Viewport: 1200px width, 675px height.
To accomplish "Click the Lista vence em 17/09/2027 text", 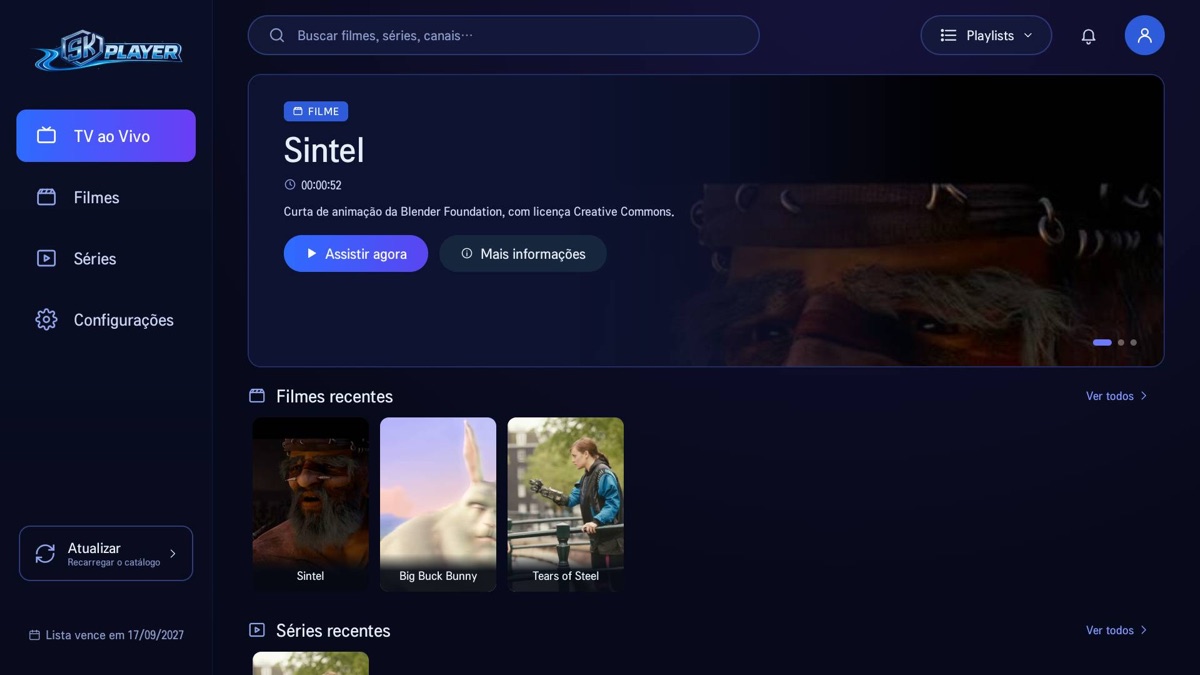I will point(115,635).
